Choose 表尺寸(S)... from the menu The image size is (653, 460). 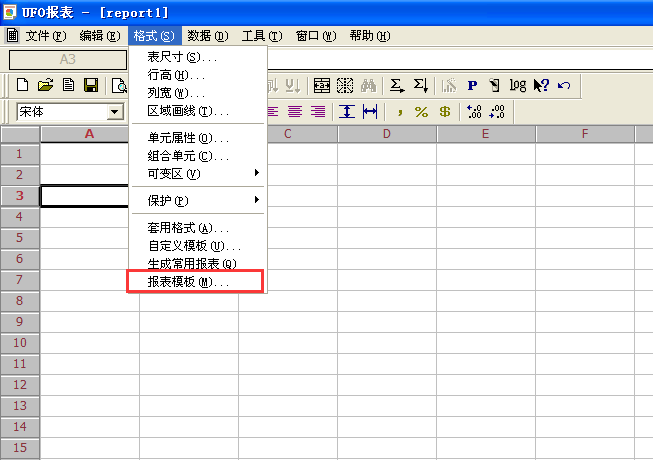pos(199,57)
